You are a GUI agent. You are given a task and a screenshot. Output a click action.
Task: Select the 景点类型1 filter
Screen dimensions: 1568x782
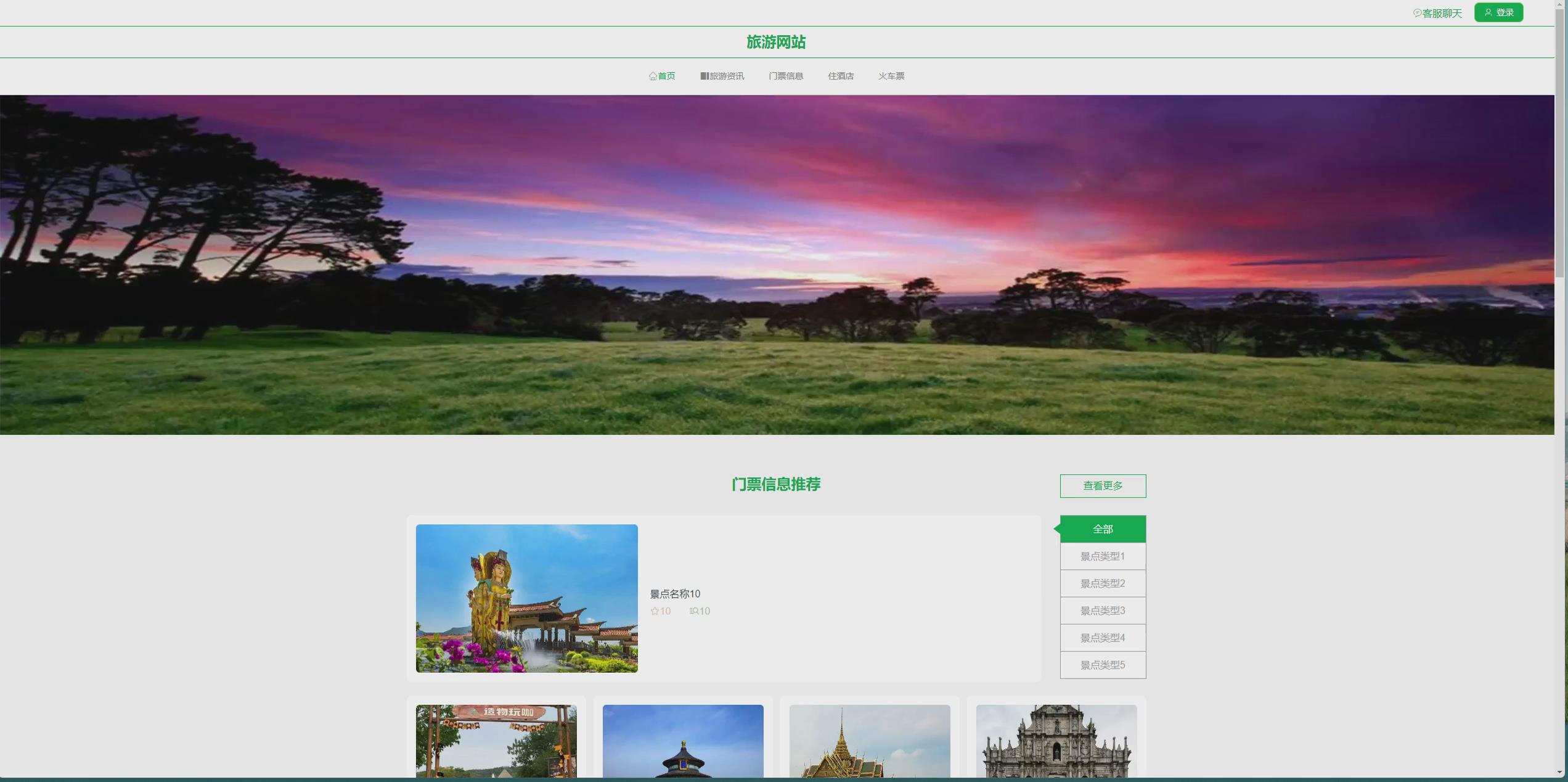pos(1102,556)
